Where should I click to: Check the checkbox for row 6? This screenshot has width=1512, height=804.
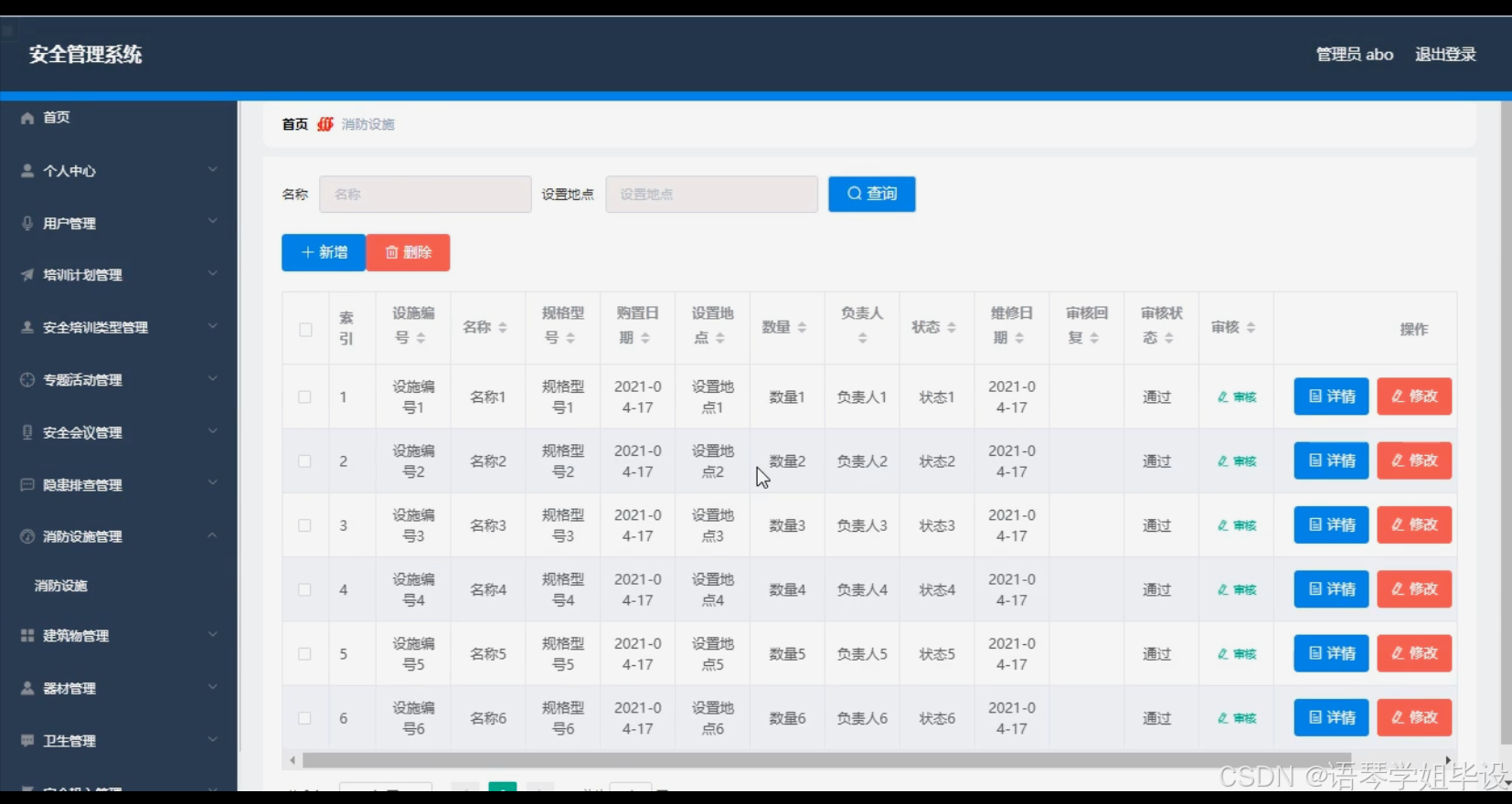304,718
